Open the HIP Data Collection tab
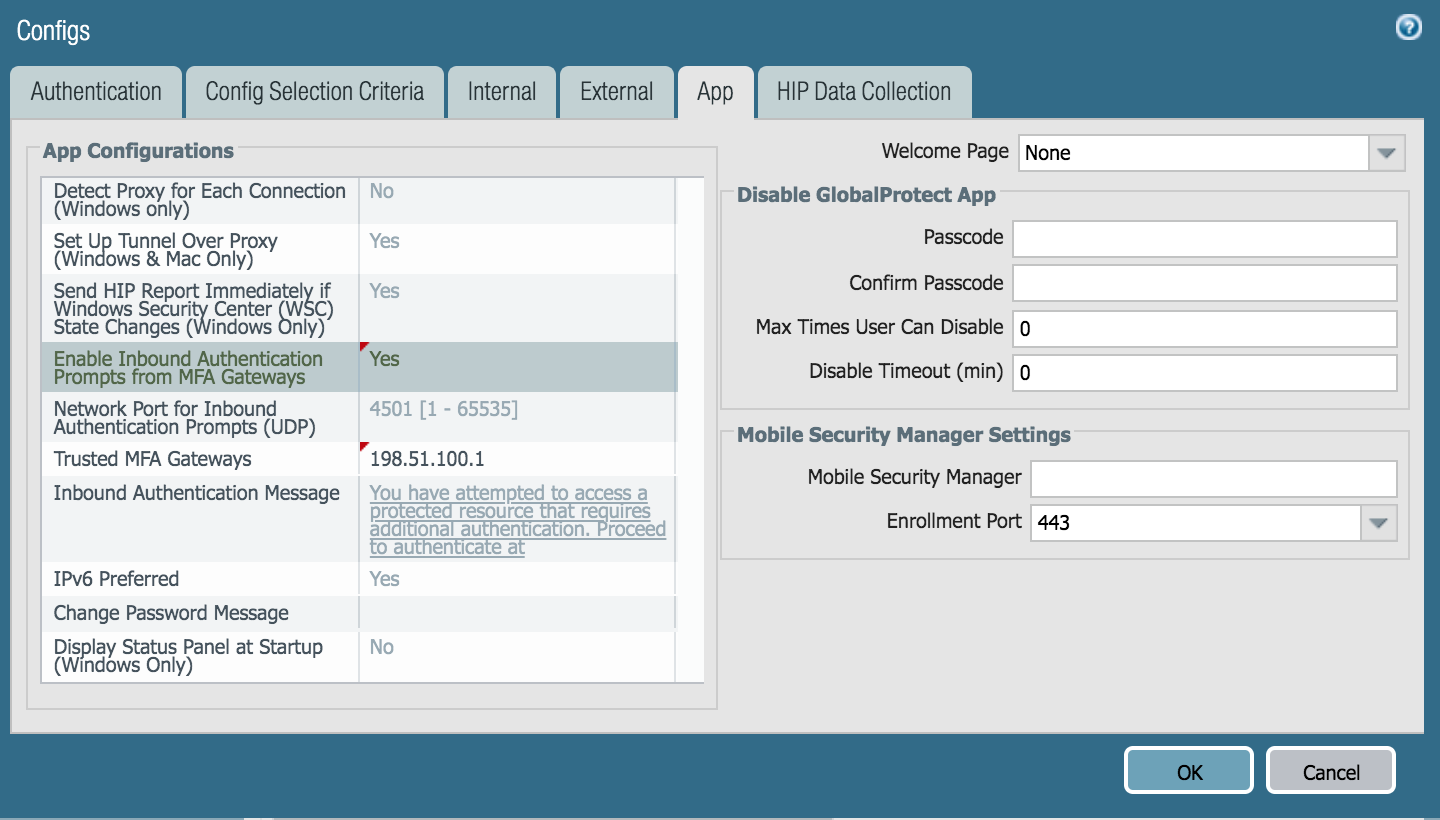This screenshot has width=1440, height=820. point(864,92)
